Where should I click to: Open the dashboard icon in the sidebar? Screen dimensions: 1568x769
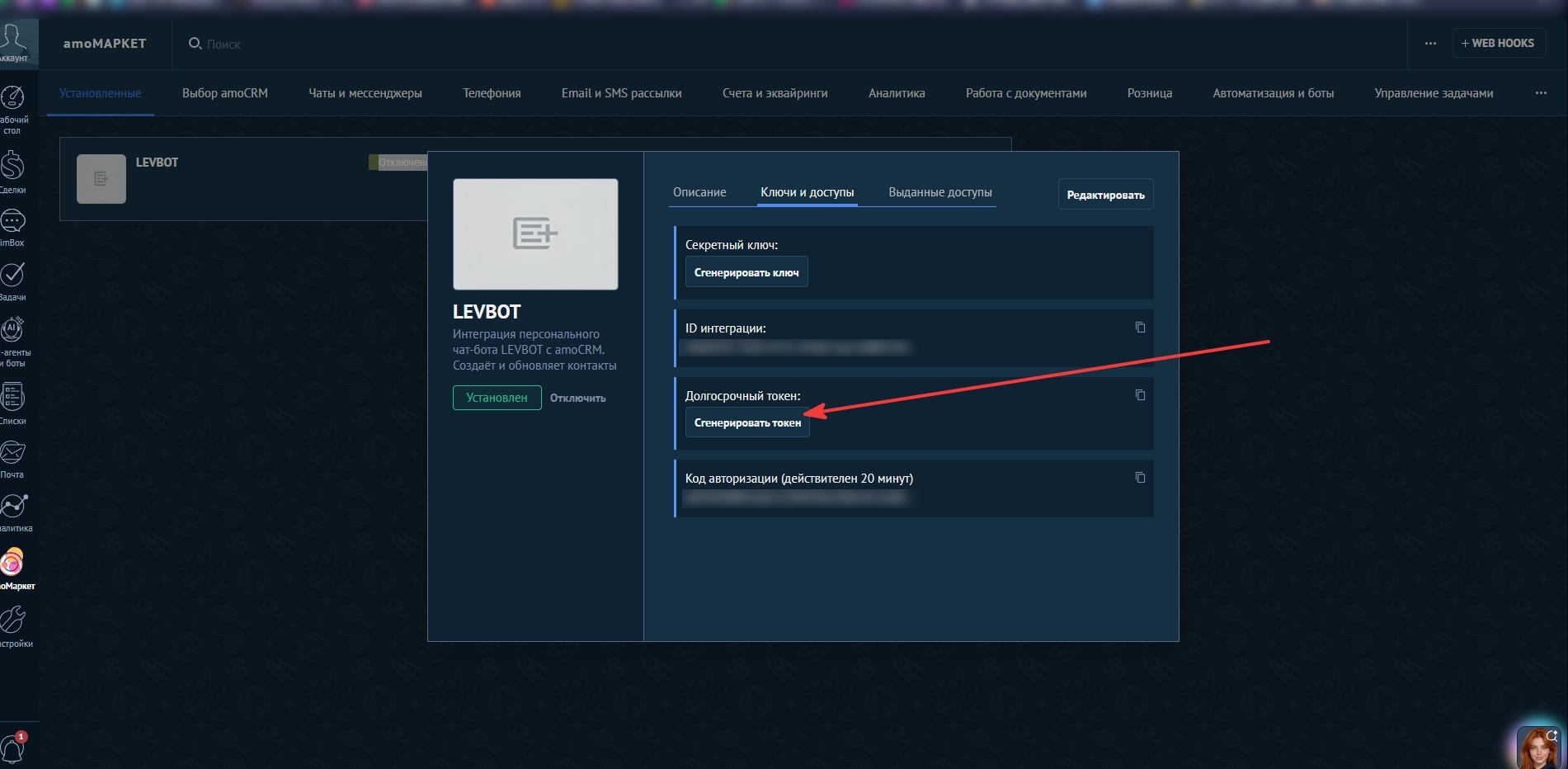(13, 97)
